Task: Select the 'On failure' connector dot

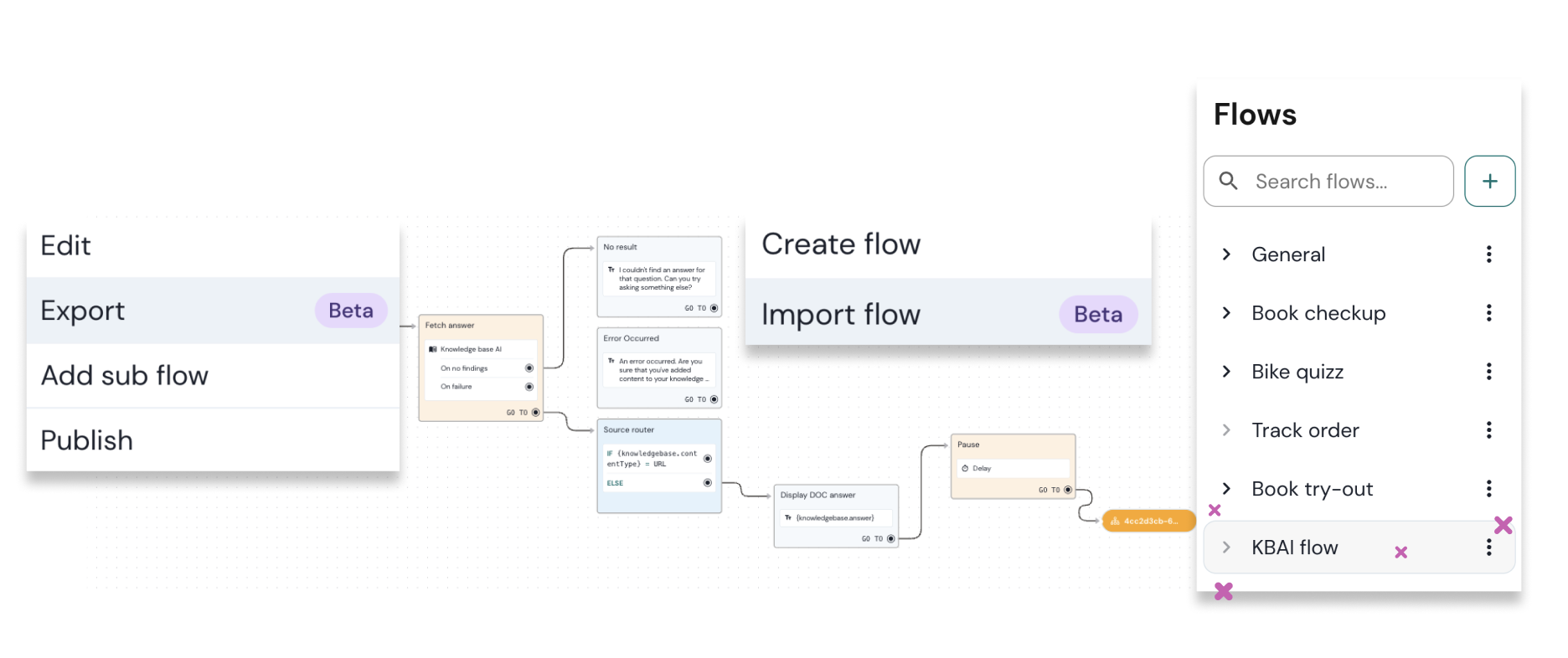Action: 529,387
